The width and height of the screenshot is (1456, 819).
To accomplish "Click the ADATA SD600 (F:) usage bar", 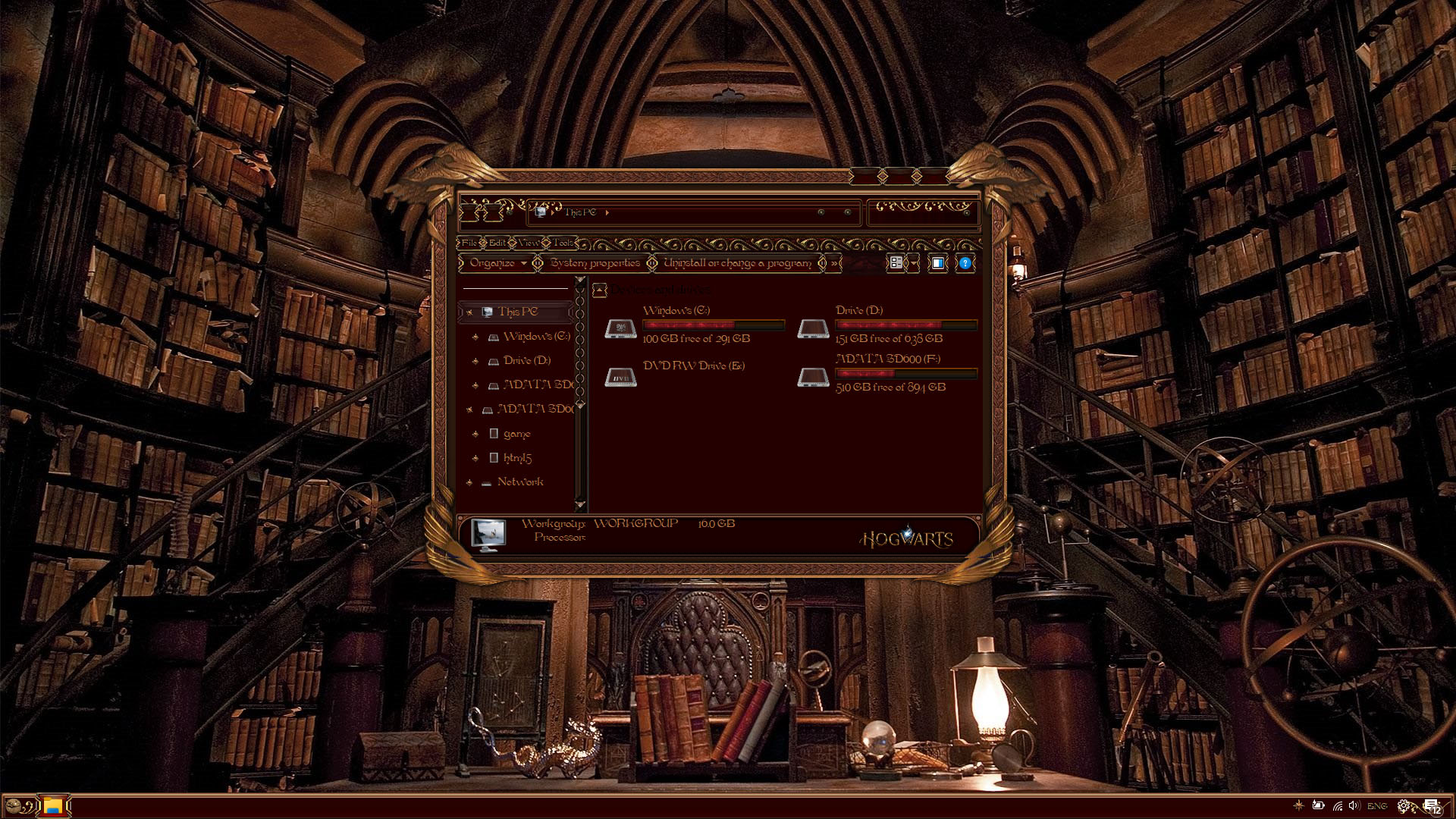I will (x=905, y=373).
